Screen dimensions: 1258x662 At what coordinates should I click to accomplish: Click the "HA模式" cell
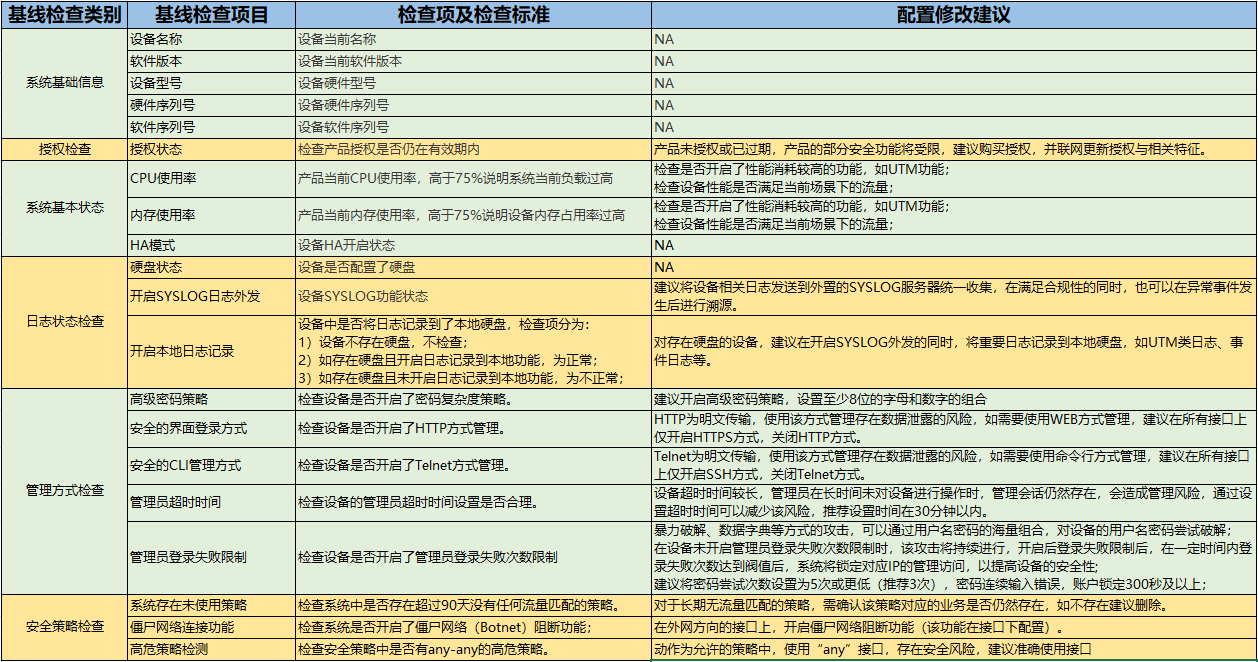click(x=211, y=245)
